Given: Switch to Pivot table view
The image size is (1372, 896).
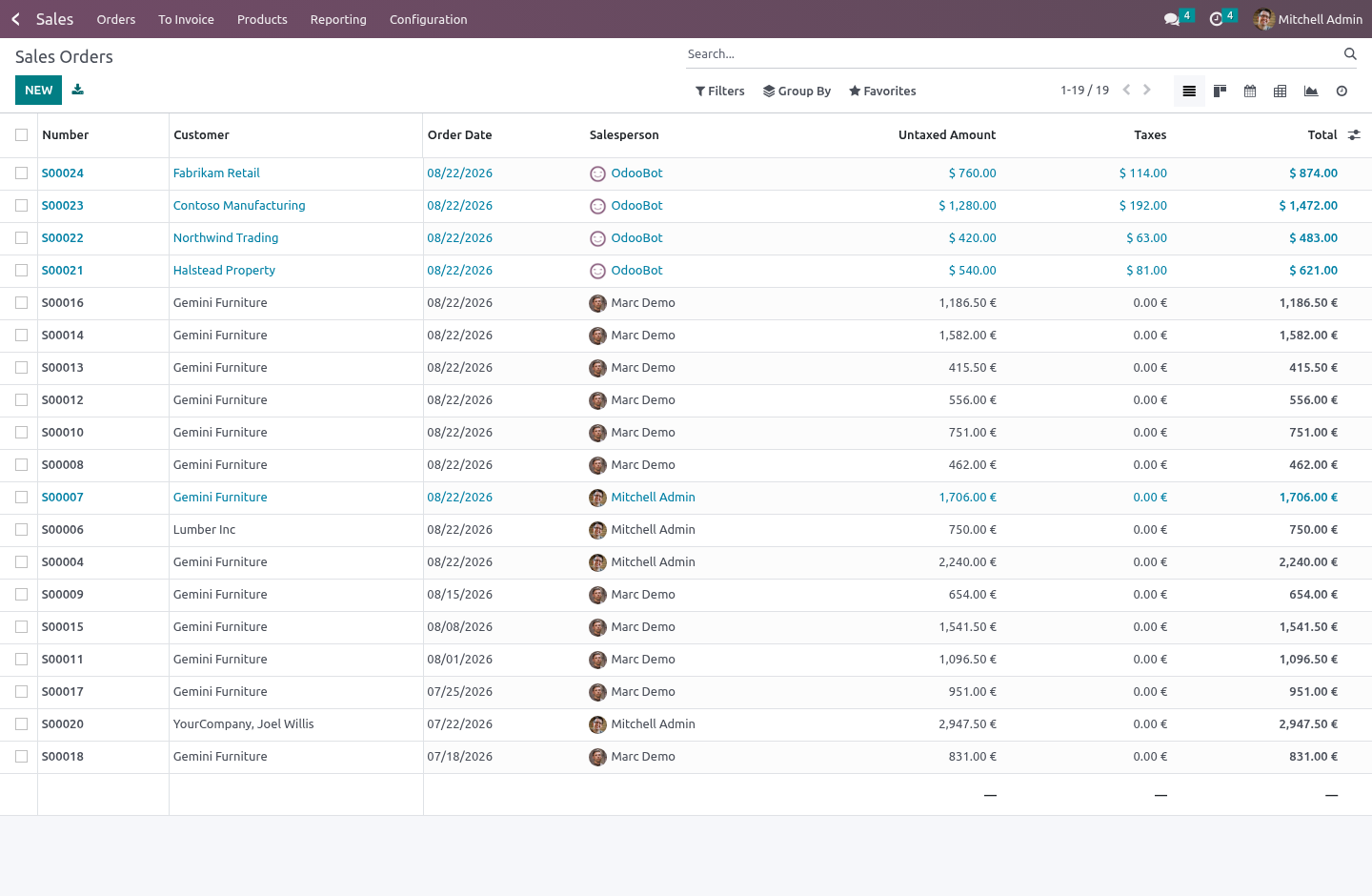Looking at the screenshot, I should (x=1281, y=91).
